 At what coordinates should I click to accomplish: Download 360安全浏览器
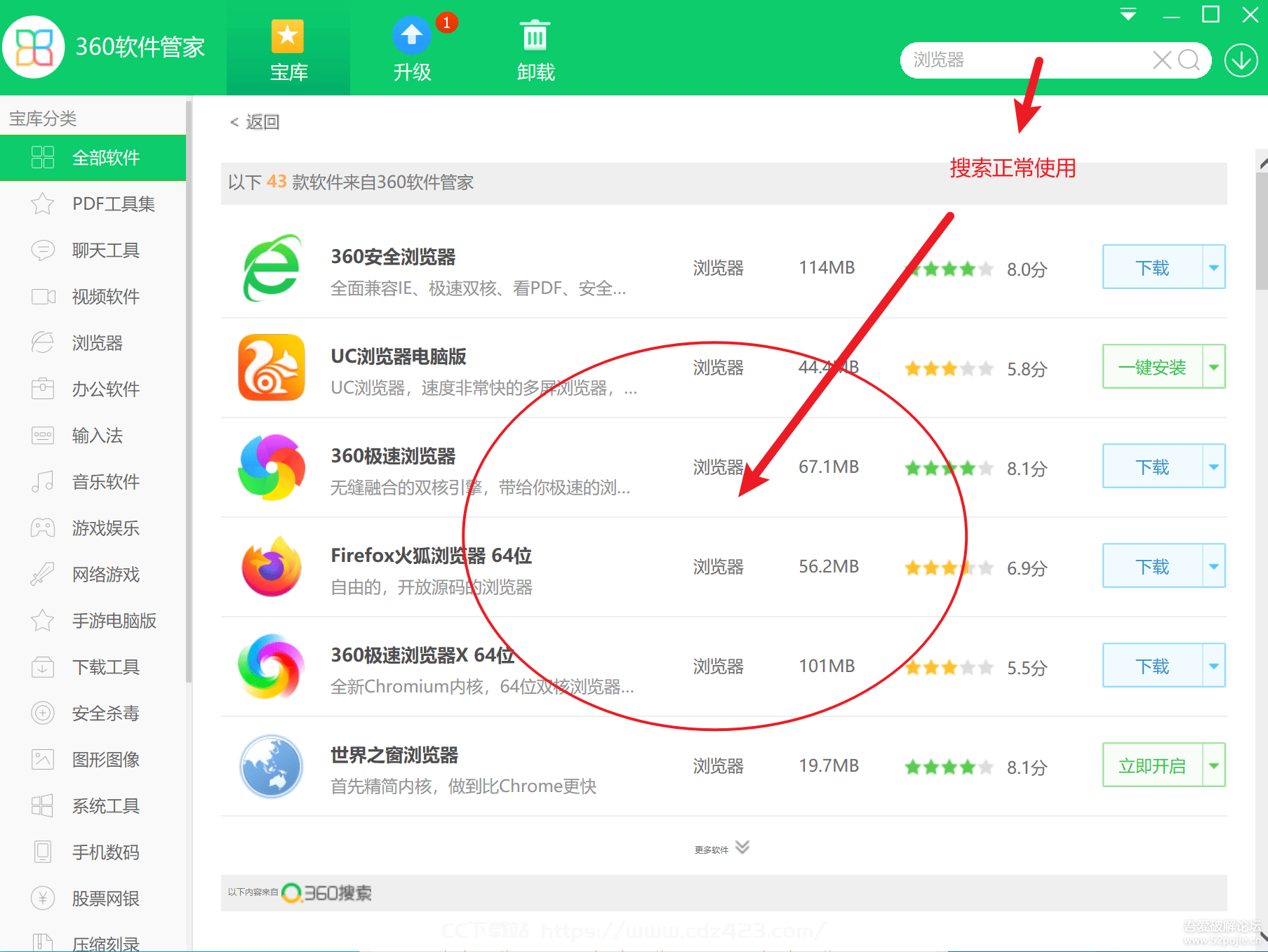coord(1152,267)
